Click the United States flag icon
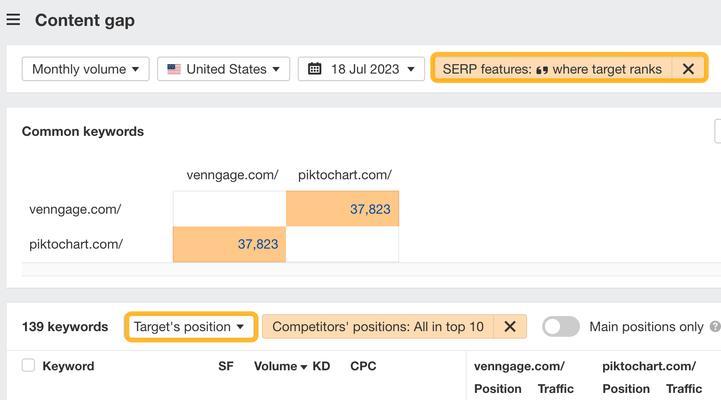Viewport: 721px width, 400px height. [174, 69]
